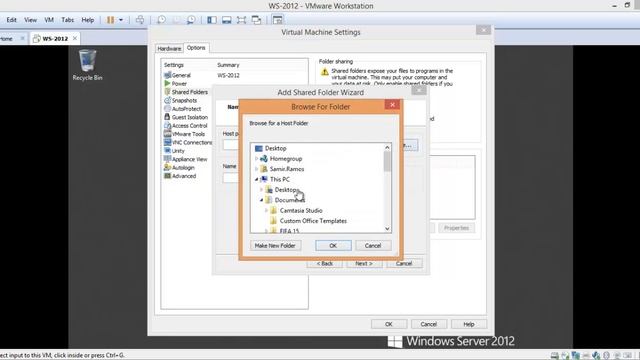Collapse the Documents tree node

tap(262, 200)
